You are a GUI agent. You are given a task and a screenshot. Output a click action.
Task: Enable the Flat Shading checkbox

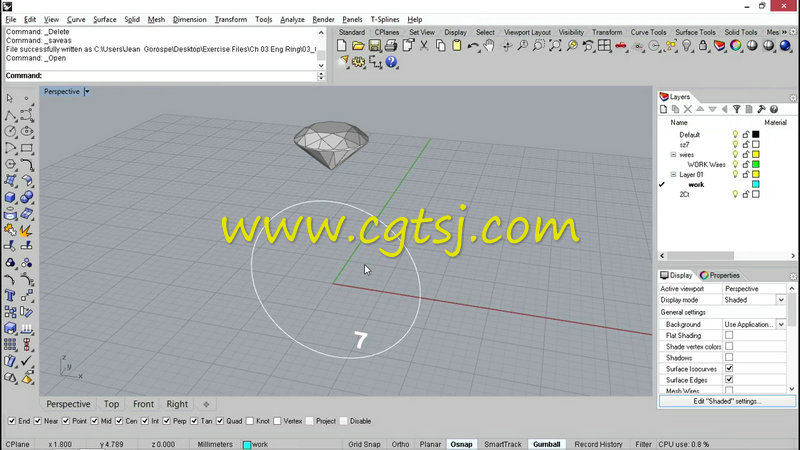[x=729, y=335]
